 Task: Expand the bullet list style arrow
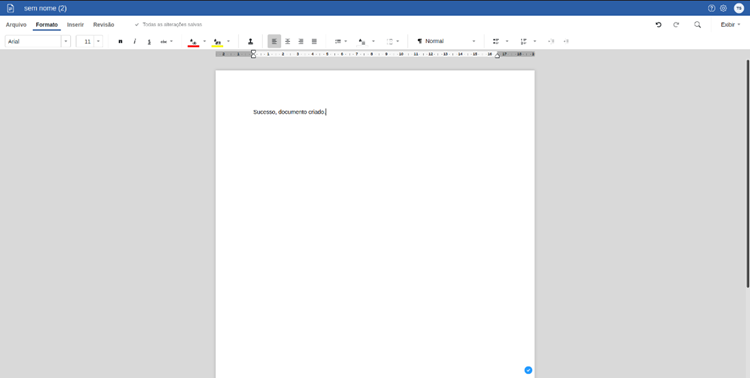[507, 42]
